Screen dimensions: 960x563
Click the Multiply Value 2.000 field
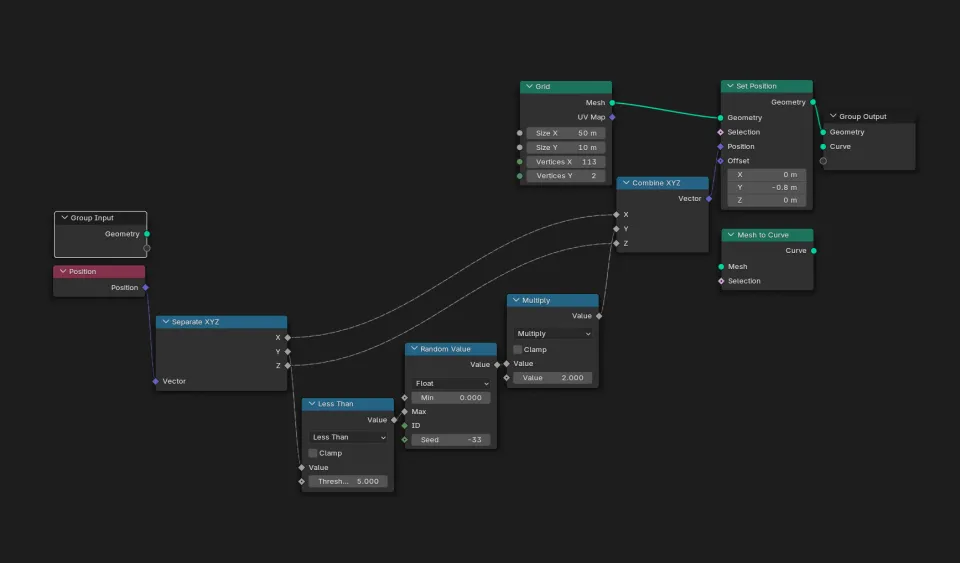pyautogui.click(x=553, y=378)
